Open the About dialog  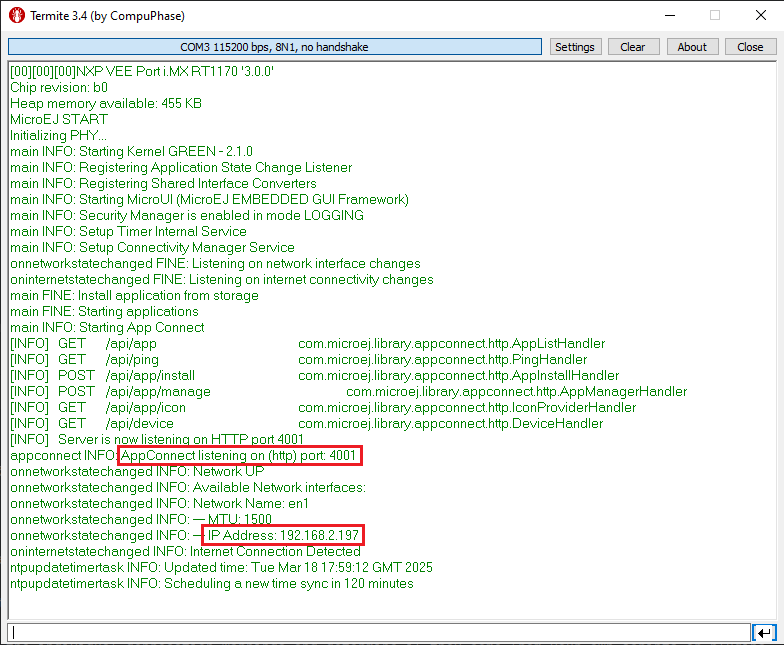pos(692,47)
